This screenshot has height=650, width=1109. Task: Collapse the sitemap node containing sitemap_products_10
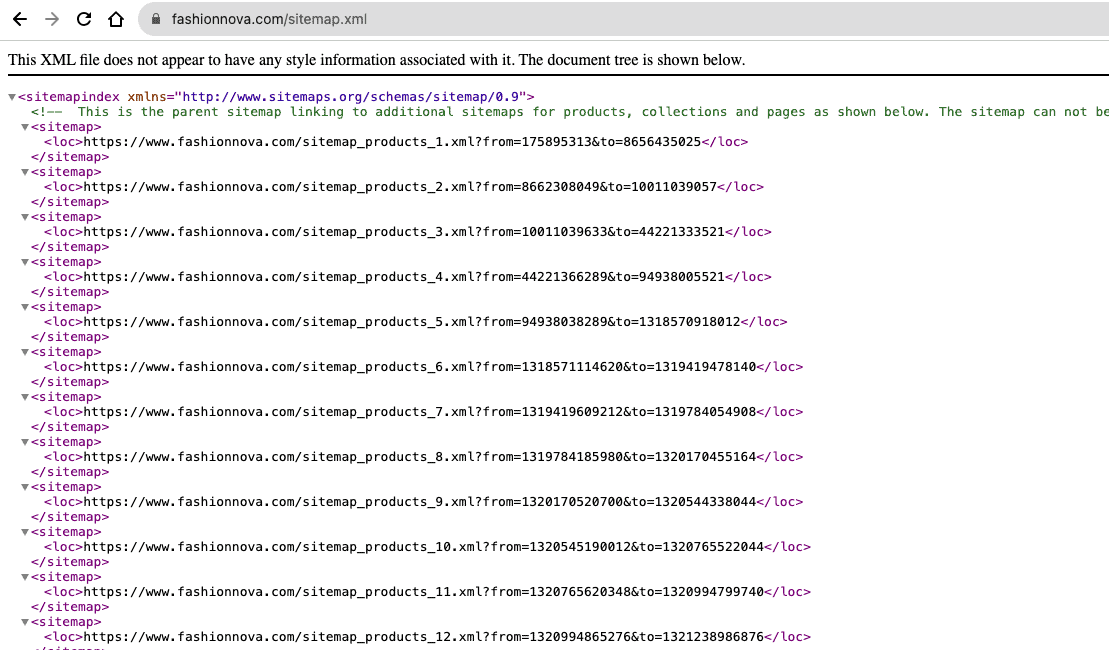(x=25, y=532)
